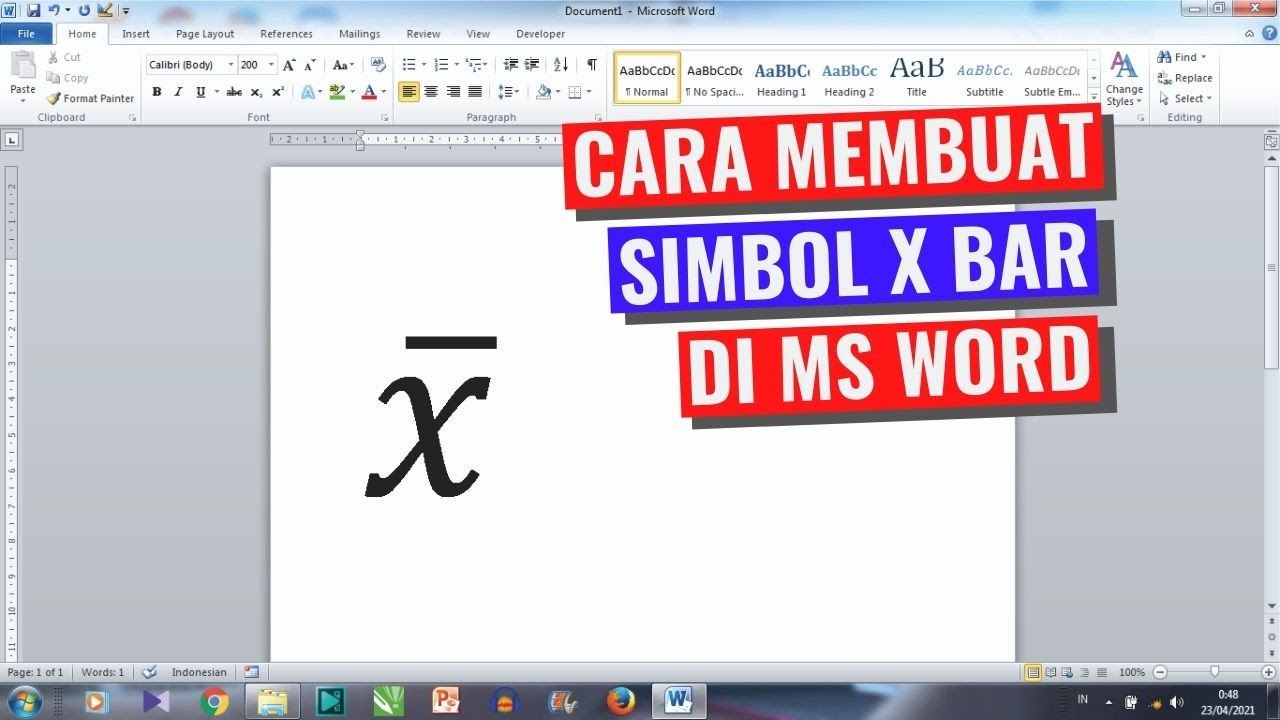The image size is (1280, 720).
Task: Click the Save icon in quick access toolbar
Action: click(x=33, y=10)
